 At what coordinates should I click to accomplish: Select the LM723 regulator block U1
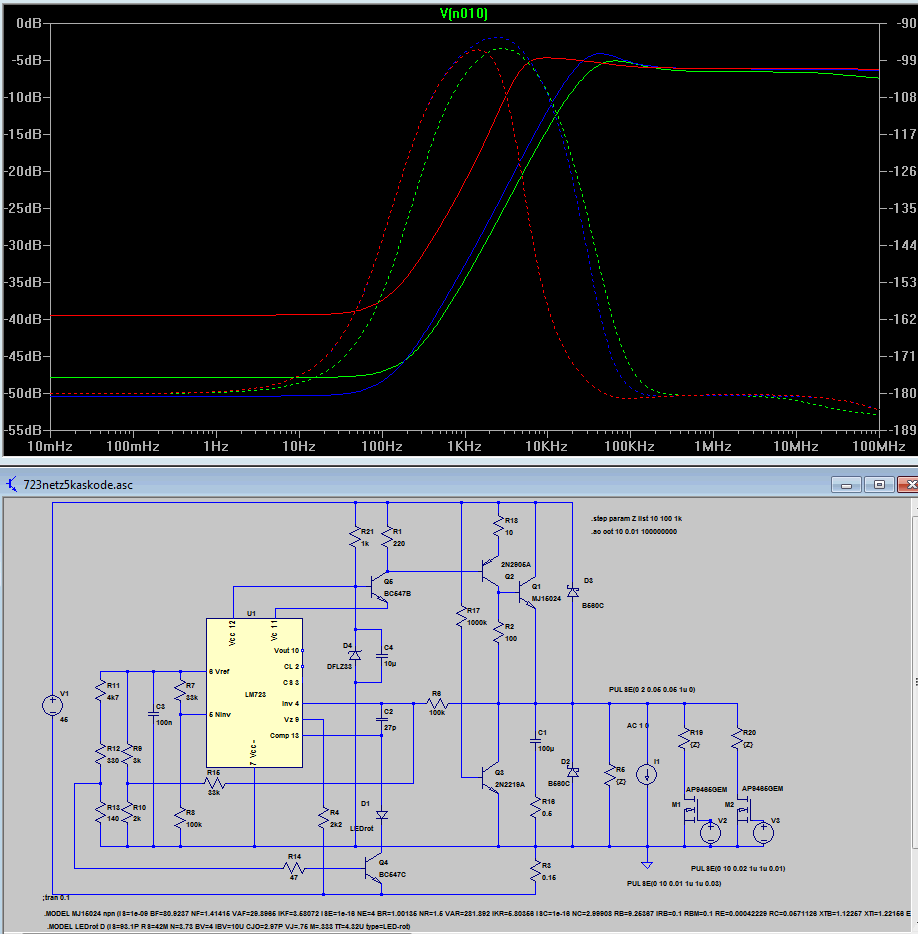point(254,693)
